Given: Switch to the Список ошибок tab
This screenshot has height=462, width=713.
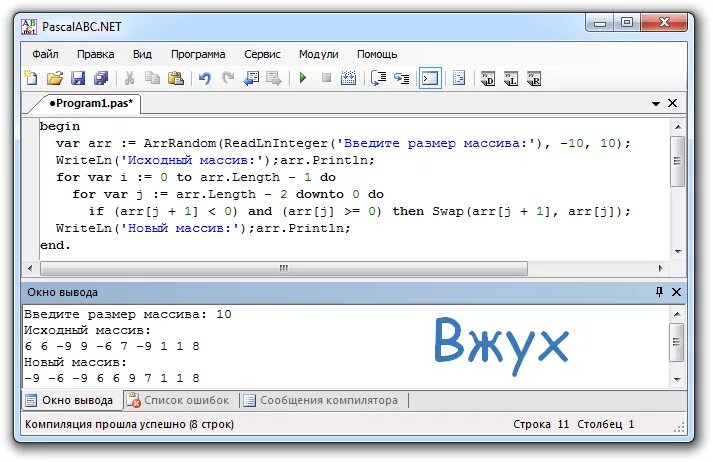Looking at the screenshot, I should 179,400.
